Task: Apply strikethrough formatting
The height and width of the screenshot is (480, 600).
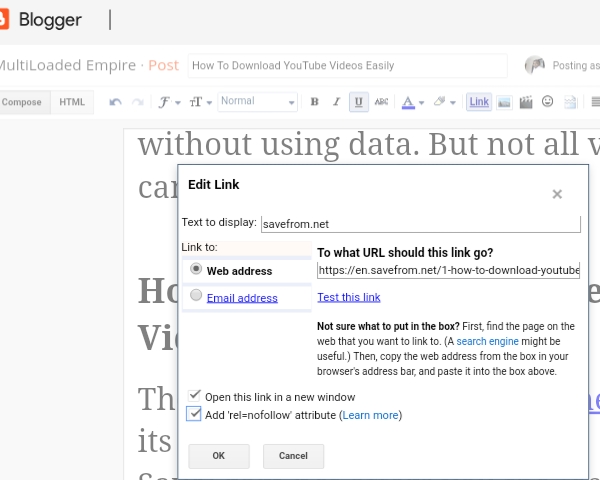Action: 381,102
